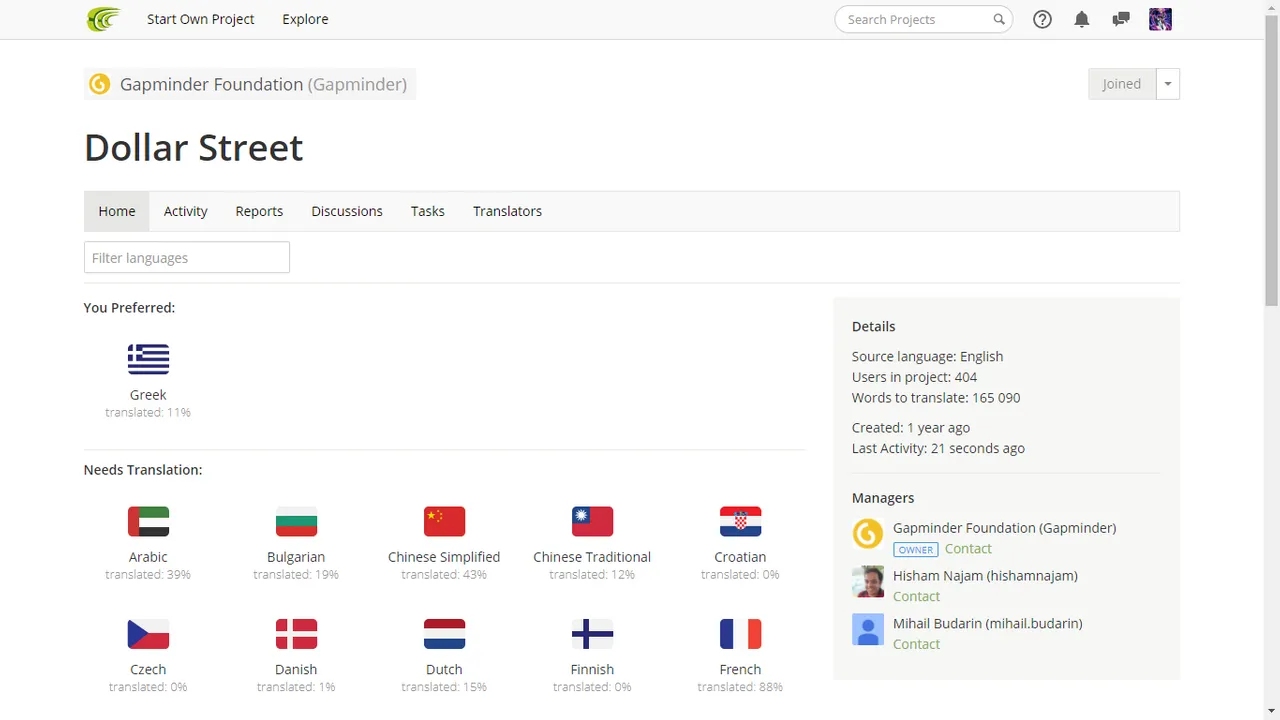The height and width of the screenshot is (720, 1280).
Task: Open the Discussions tab
Action: click(347, 211)
